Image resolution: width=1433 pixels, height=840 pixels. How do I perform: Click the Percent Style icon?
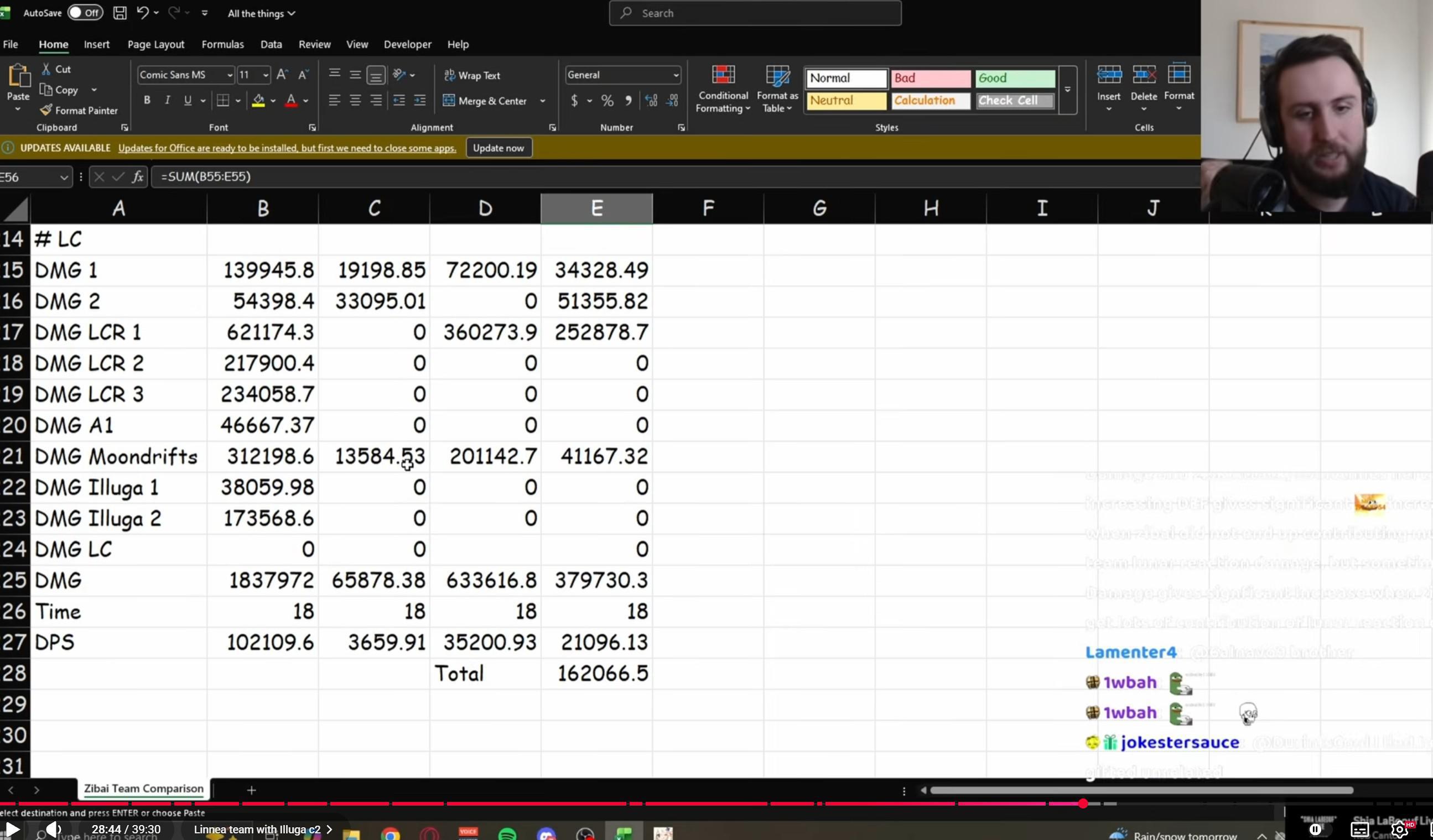(608, 101)
